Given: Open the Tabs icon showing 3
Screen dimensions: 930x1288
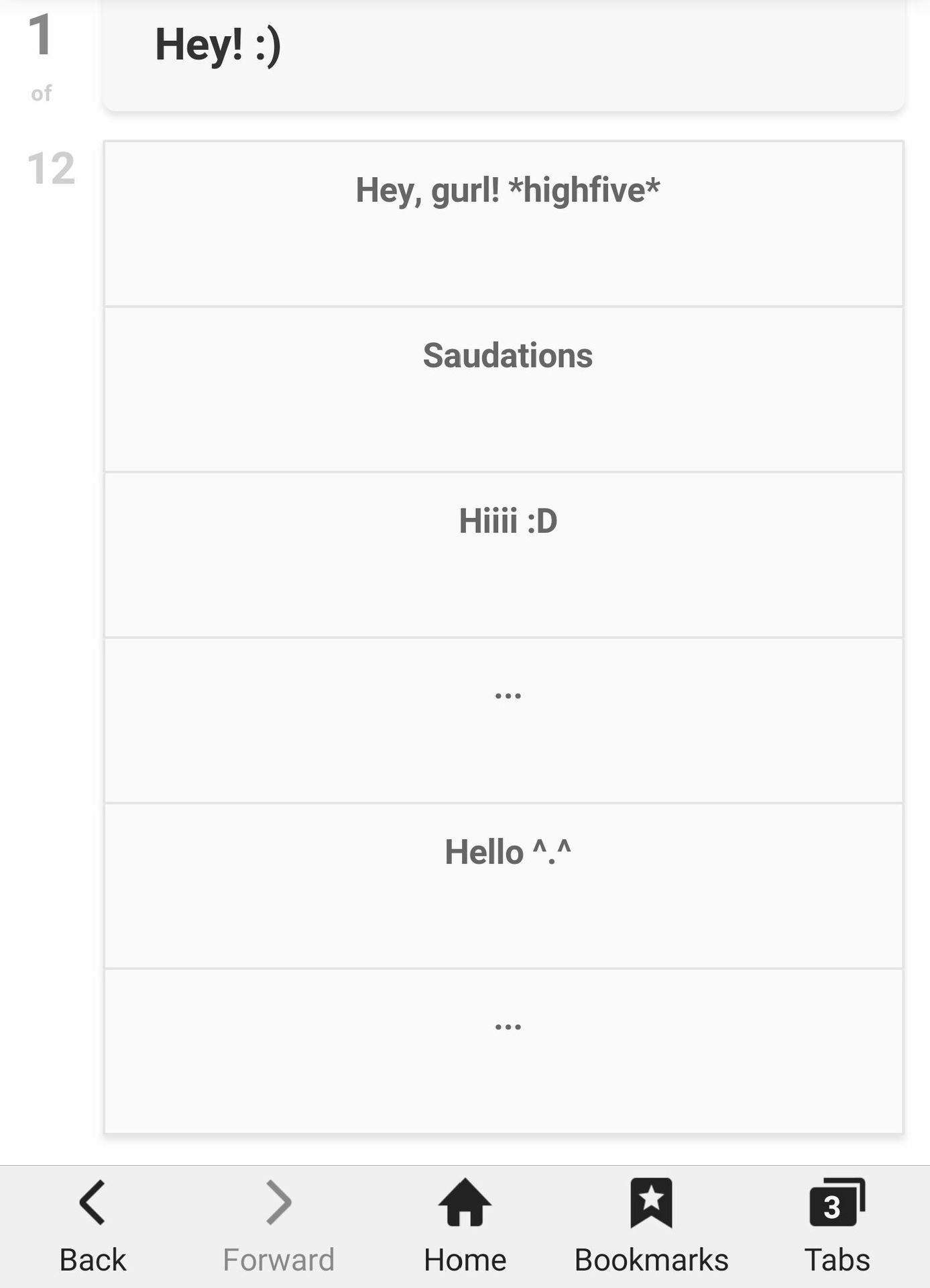Looking at the screenshot, I should click(837, 1202).
